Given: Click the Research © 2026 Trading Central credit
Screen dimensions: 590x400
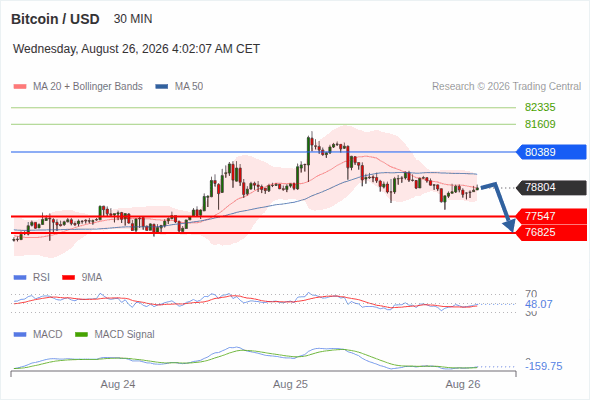Looking at the screenshot, I should [506, 87].
